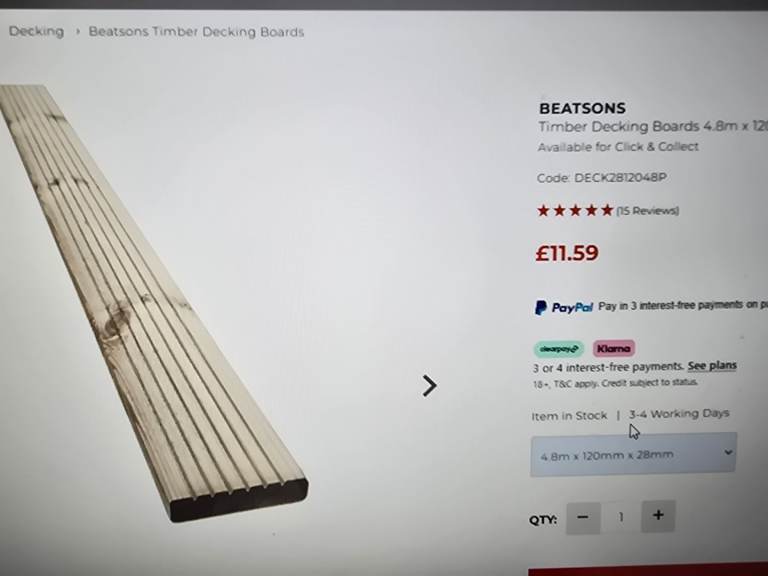The width and height of the screenshot is (768, 576).
Task: Click the next image arrow
Action: point(429,385)
